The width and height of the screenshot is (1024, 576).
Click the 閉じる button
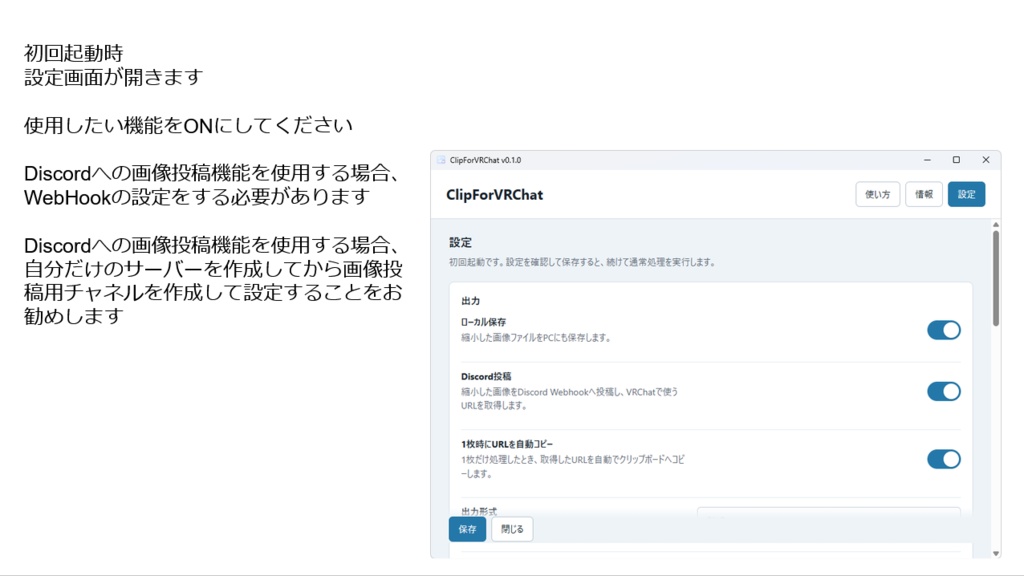512,529
